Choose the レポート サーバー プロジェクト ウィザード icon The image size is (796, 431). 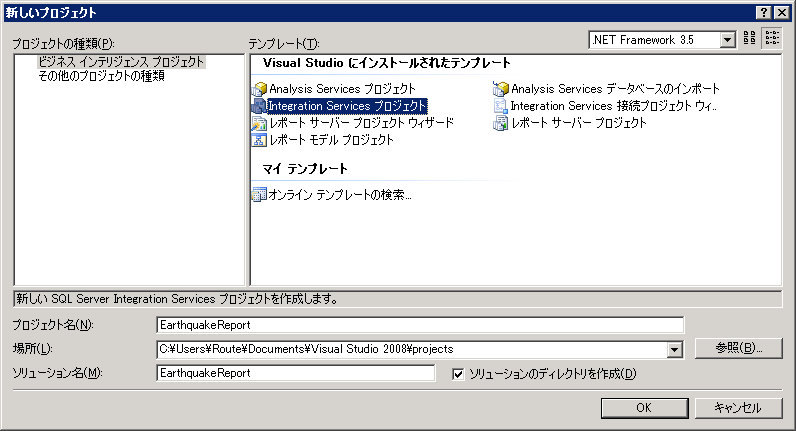(x=259, y=123)
